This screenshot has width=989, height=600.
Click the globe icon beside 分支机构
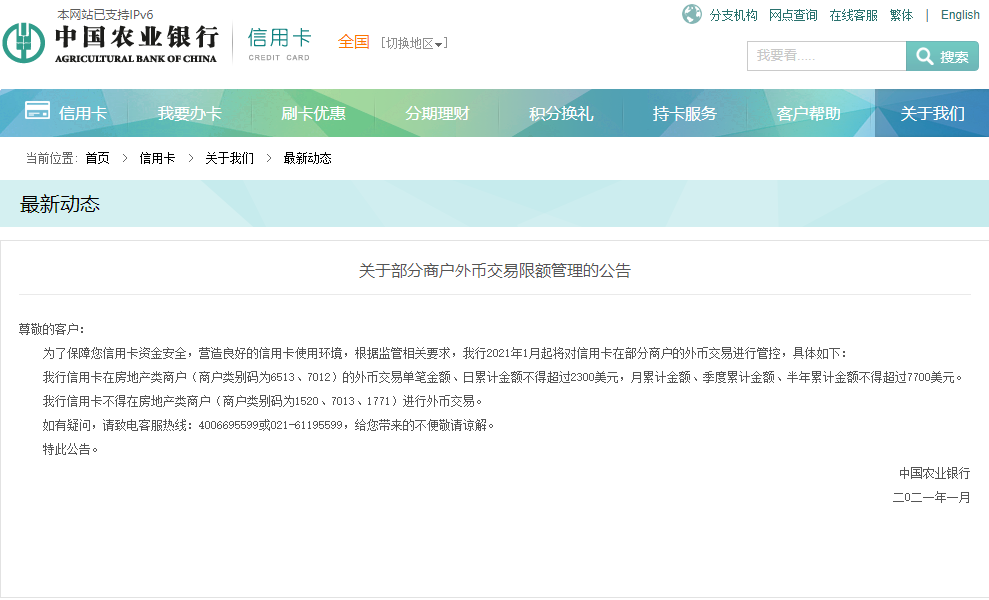pos(692,14)
